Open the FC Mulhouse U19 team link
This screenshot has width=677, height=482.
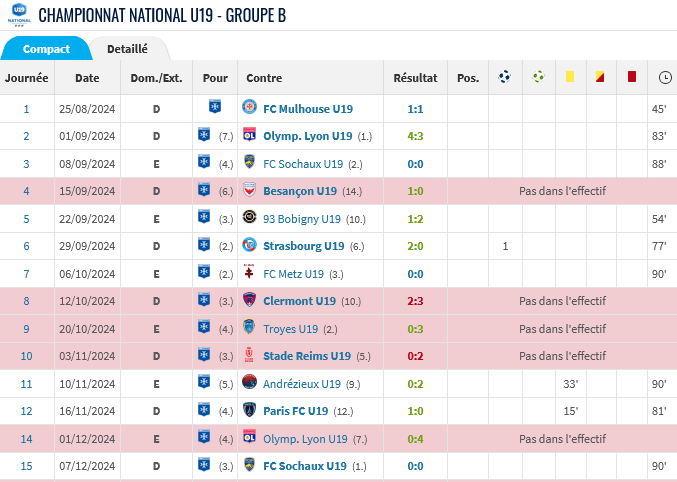(x=308, y=109)
